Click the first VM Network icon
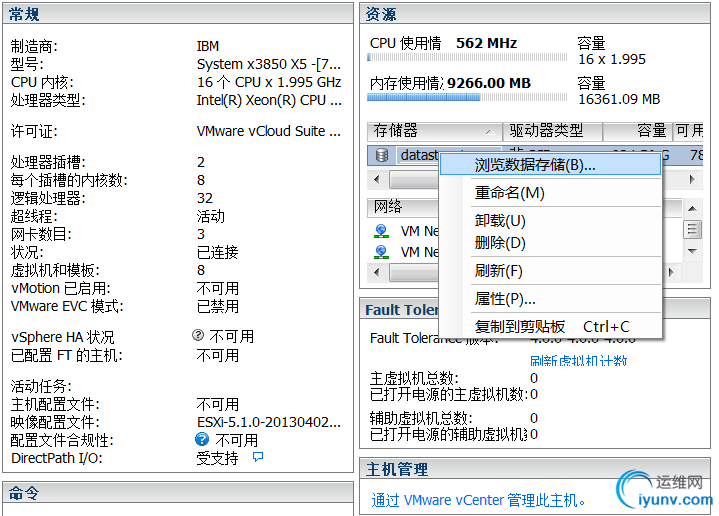Viewport: 719px width, 516px height. [381, 231]
